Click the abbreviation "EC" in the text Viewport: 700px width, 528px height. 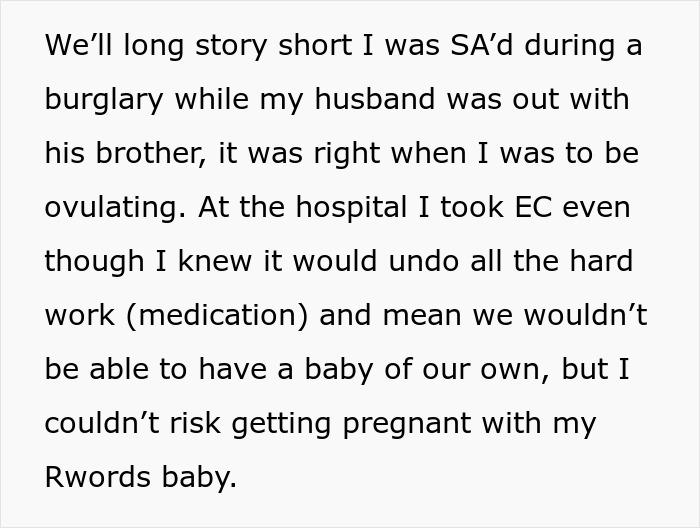[x=533, y=208]
